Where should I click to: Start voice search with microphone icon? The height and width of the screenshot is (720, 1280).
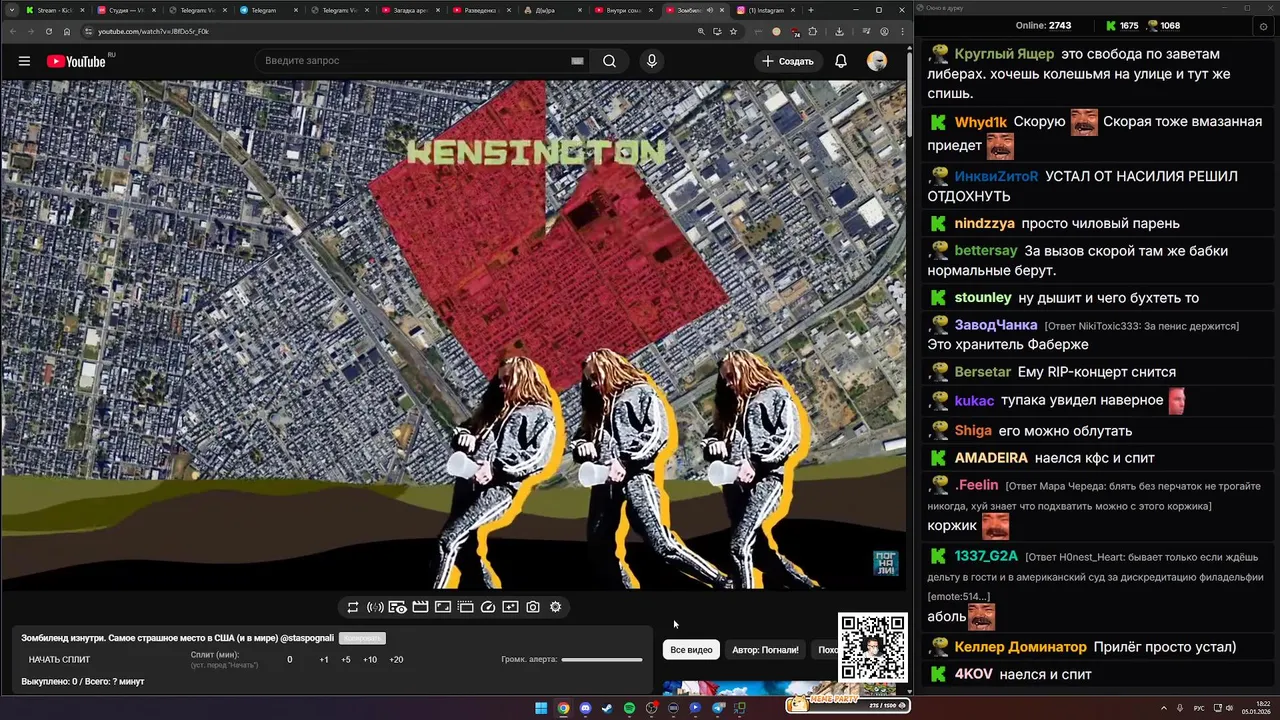(652, 61)
